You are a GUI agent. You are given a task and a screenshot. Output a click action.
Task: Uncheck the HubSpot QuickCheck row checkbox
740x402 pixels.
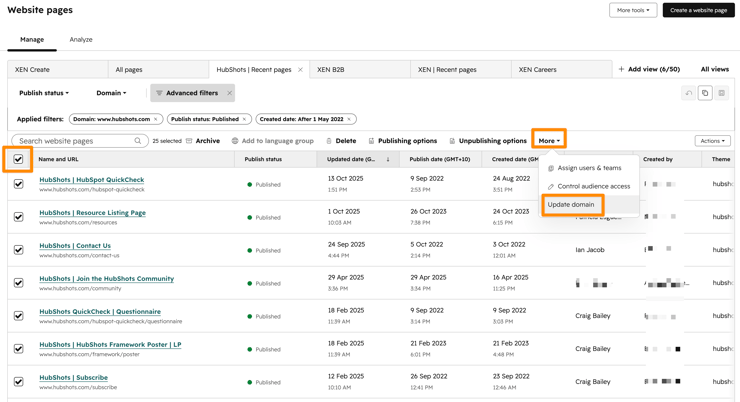[18, 184]
